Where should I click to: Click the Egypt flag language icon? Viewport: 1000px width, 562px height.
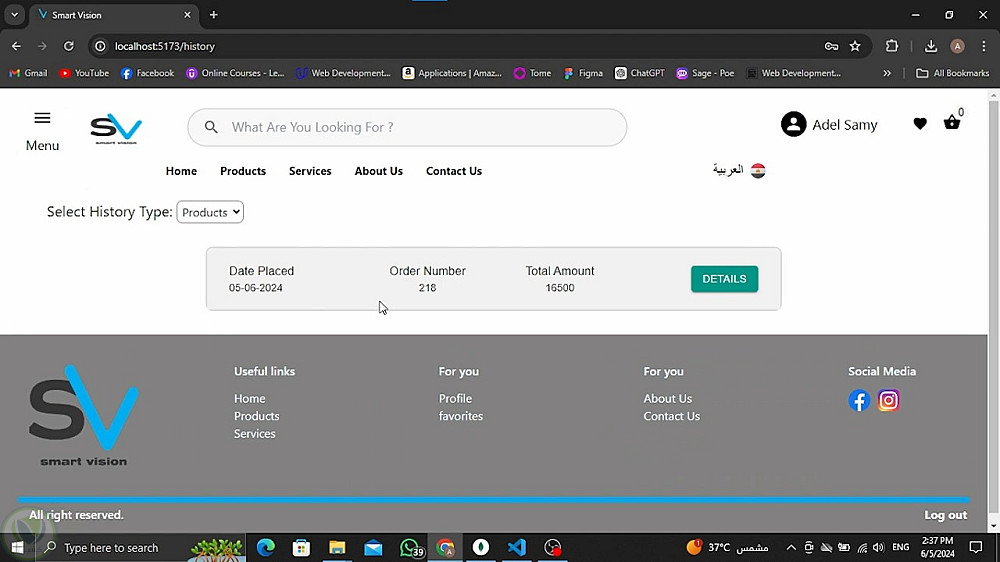(758, 170)
